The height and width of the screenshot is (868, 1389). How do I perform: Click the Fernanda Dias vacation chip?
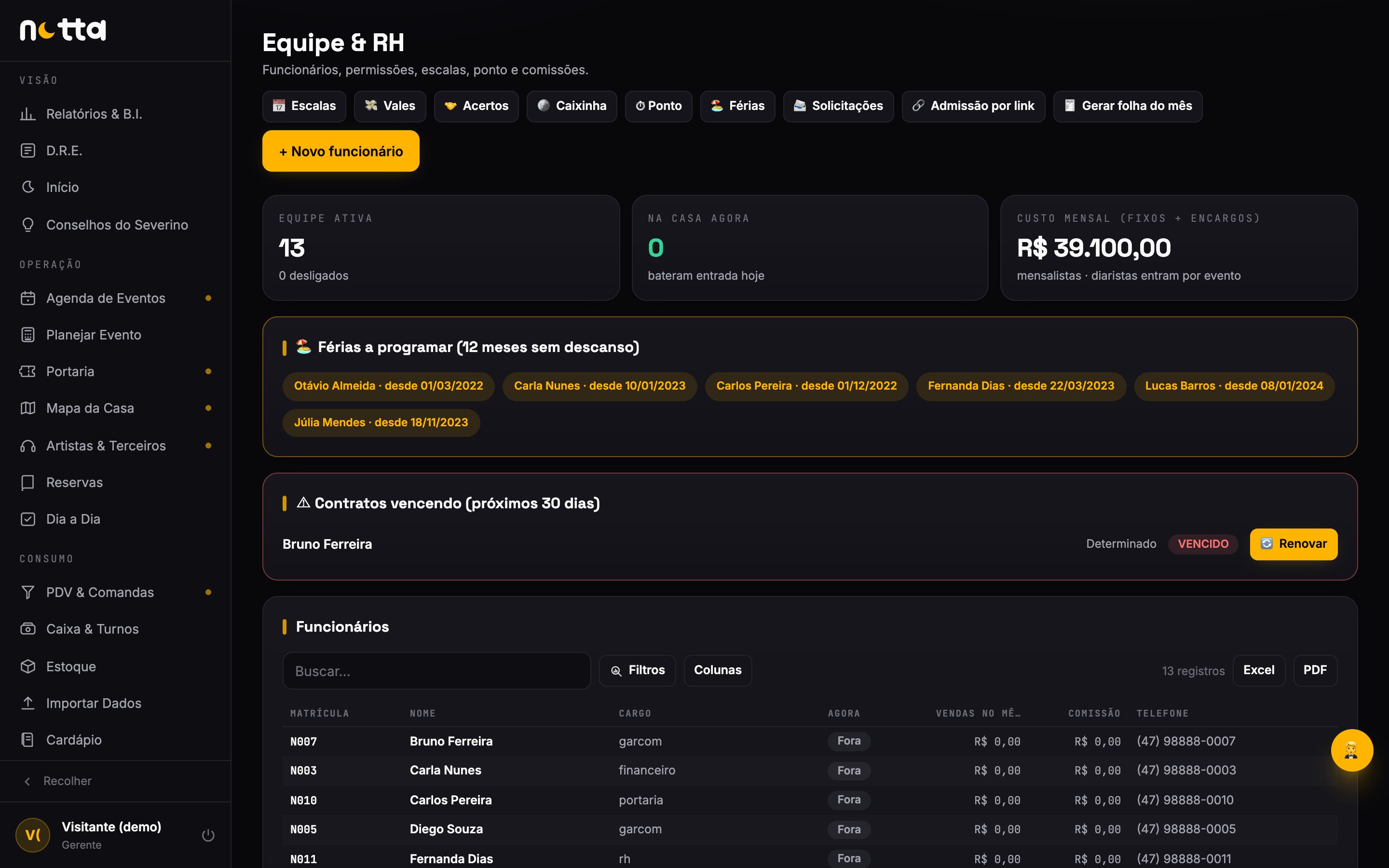(1021, 386)
